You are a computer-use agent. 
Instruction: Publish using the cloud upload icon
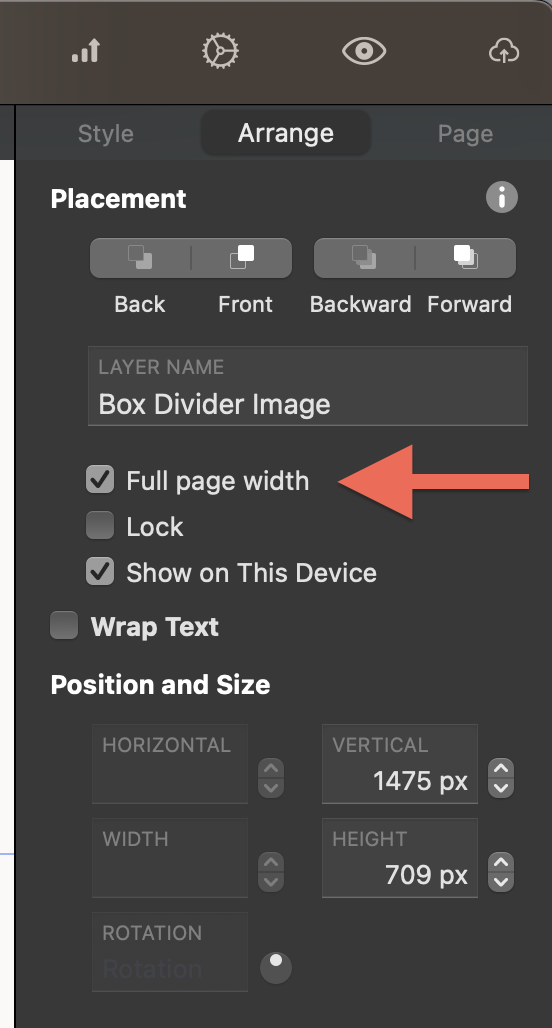coord(504,51)
